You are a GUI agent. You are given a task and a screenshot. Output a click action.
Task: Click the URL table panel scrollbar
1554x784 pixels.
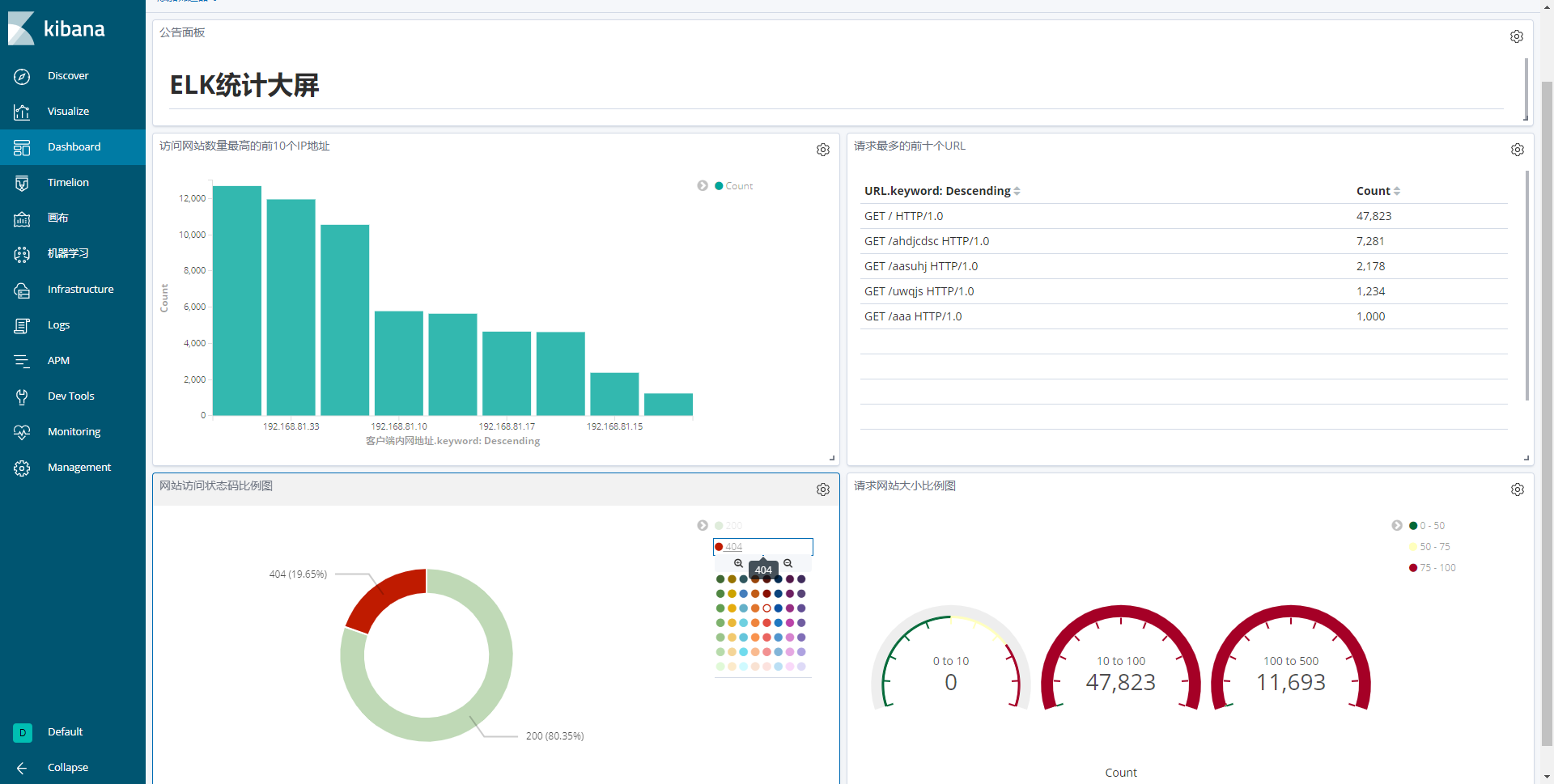[x=1526, y=285]
